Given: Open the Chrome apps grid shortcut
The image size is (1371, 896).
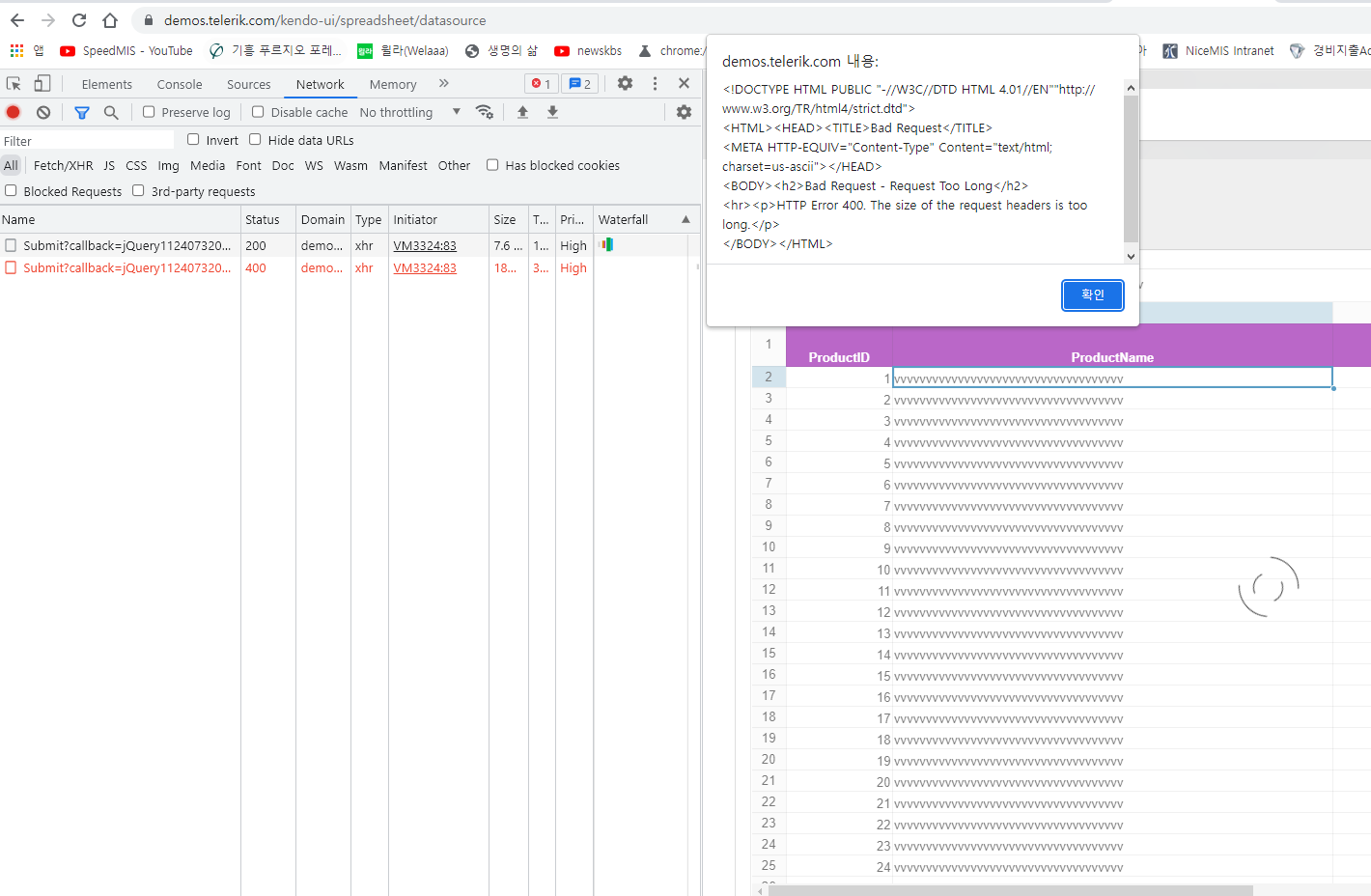Looking at the screenshot, I should [16, 50].
